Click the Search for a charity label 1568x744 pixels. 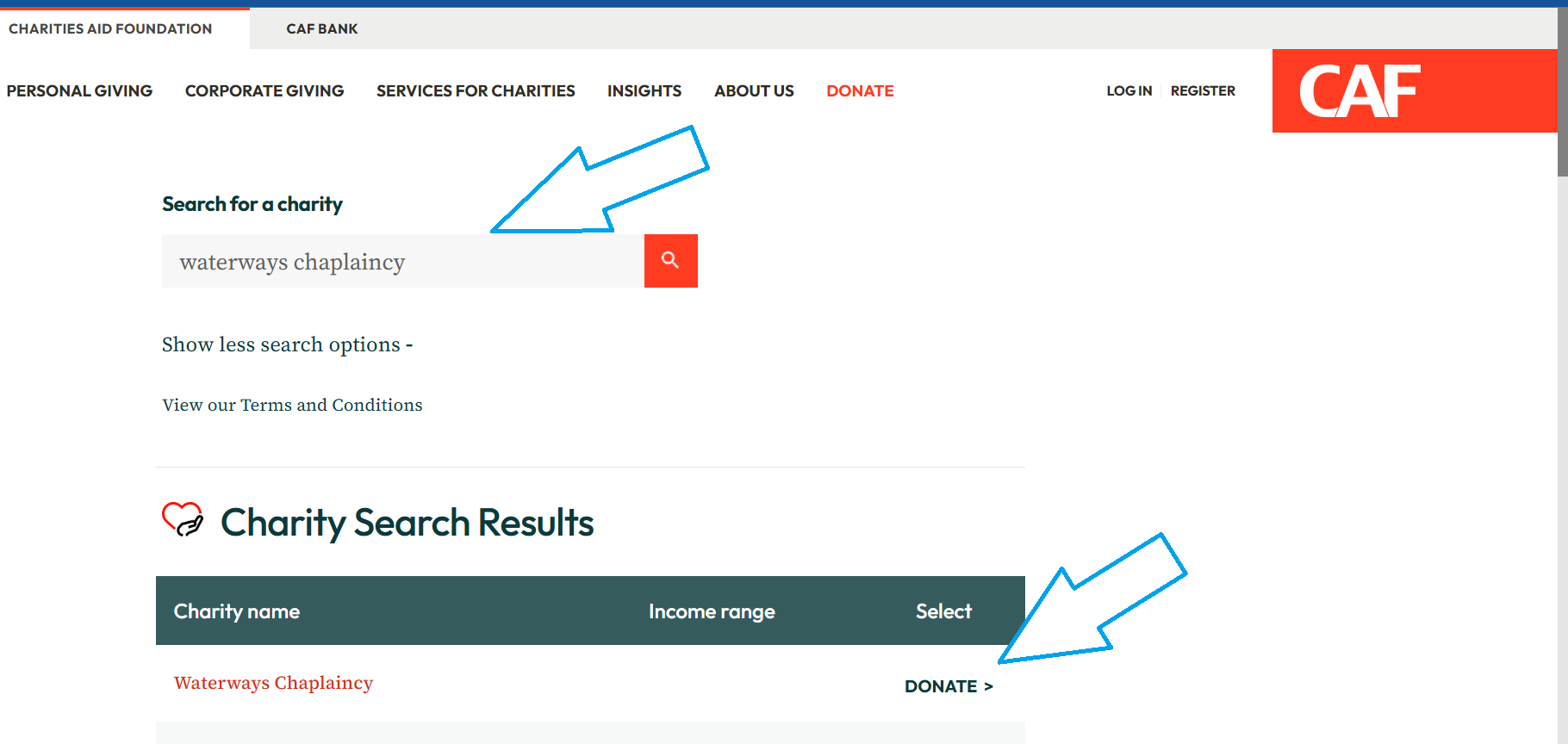tap(252, 204)
